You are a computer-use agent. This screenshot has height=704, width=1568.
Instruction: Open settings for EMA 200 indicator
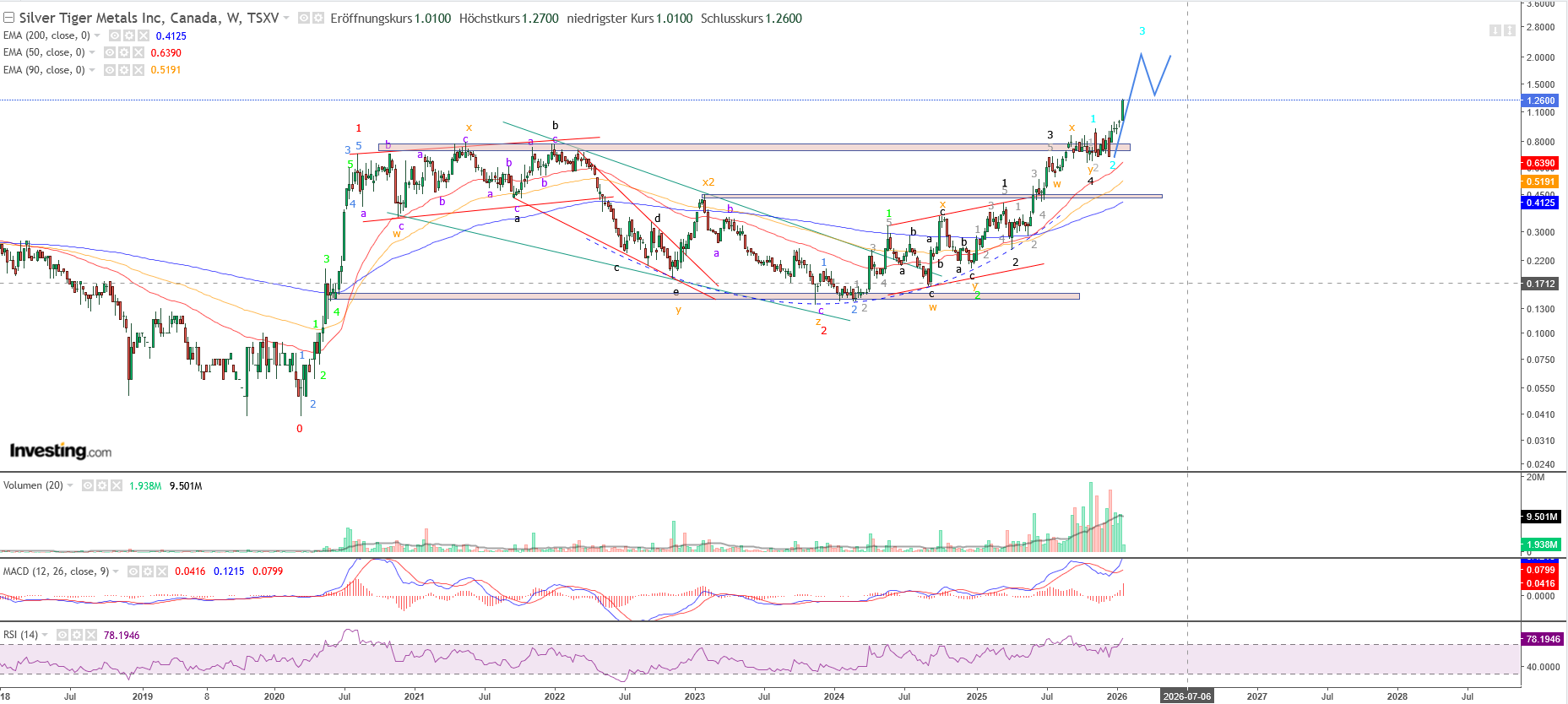129,35
